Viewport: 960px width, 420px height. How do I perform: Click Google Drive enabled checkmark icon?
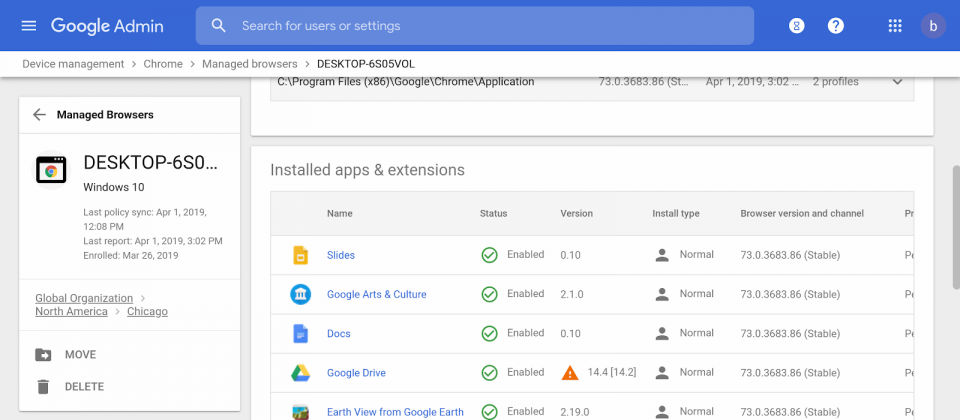tap(489, 372)
